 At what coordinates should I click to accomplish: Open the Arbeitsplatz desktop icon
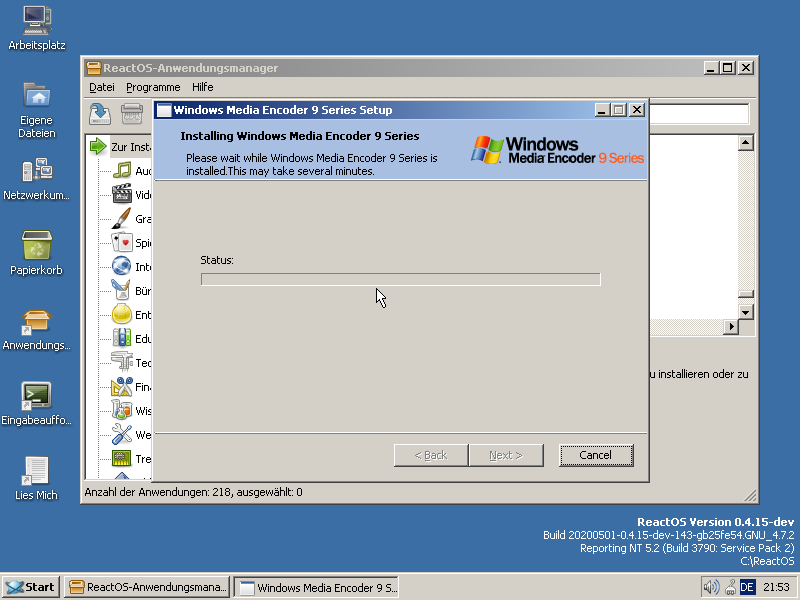pos(37,28)
